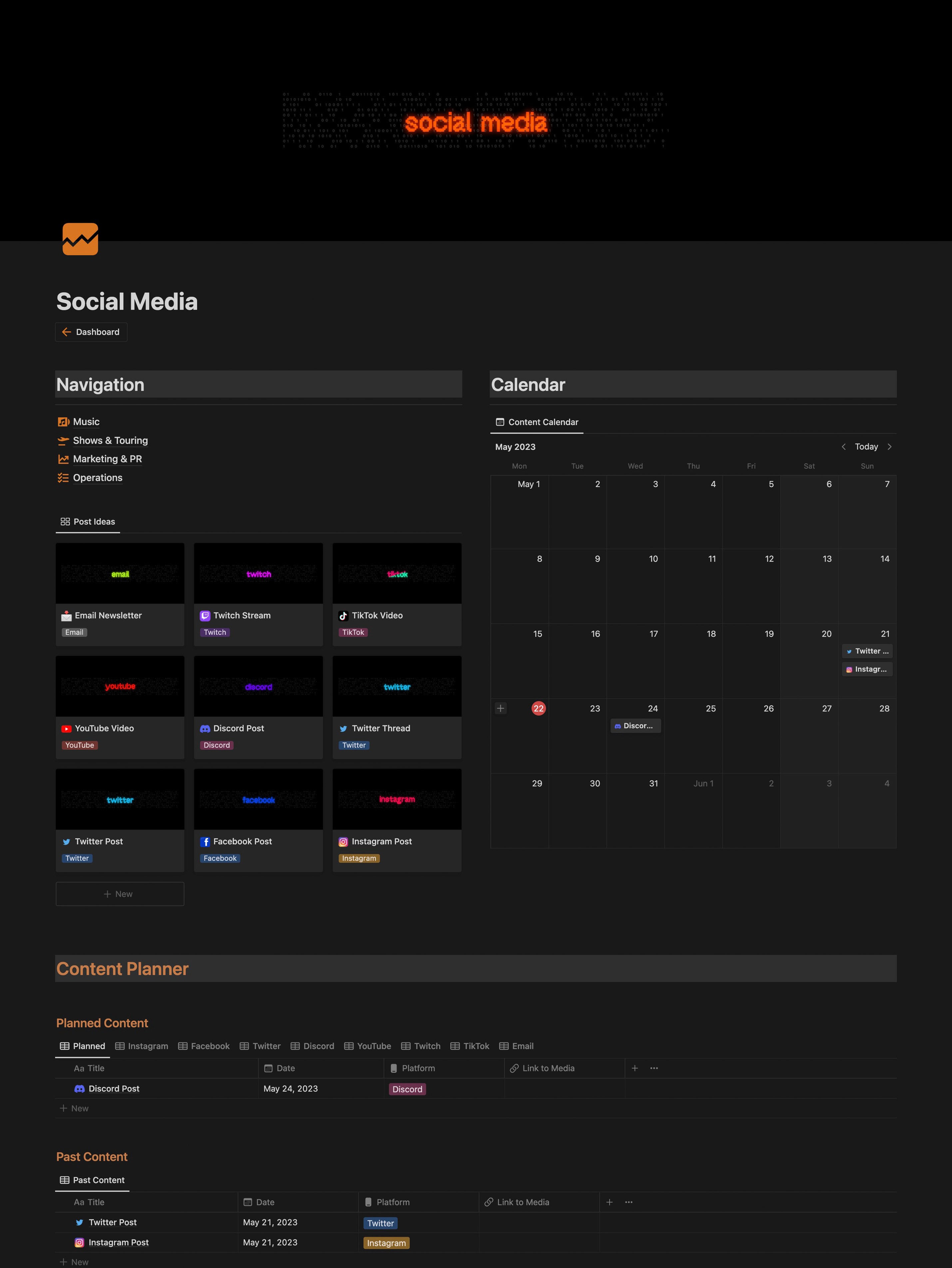Open Past Content table more options menu
The width and height of the screenshot is (952, 1268).
(x=629, y=1202)
